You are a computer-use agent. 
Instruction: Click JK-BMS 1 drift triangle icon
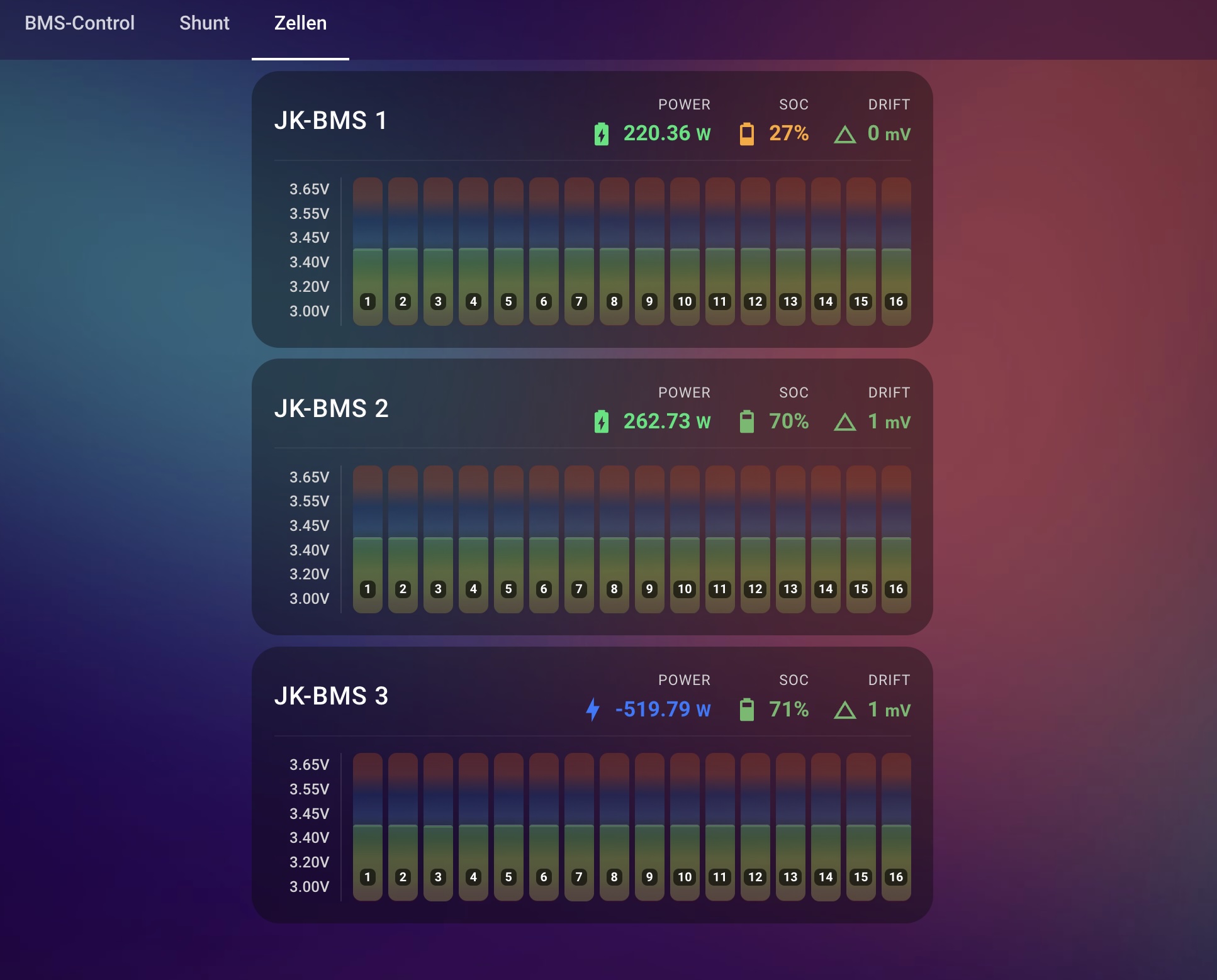pos(844,135)
